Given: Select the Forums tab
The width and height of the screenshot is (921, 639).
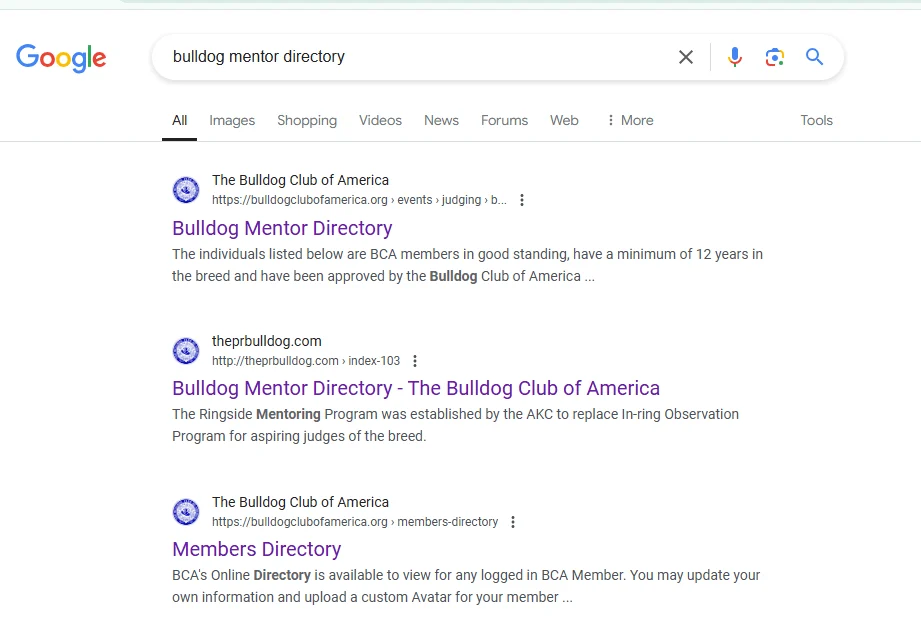Looking at the screenshot, I should pos(504,120).
